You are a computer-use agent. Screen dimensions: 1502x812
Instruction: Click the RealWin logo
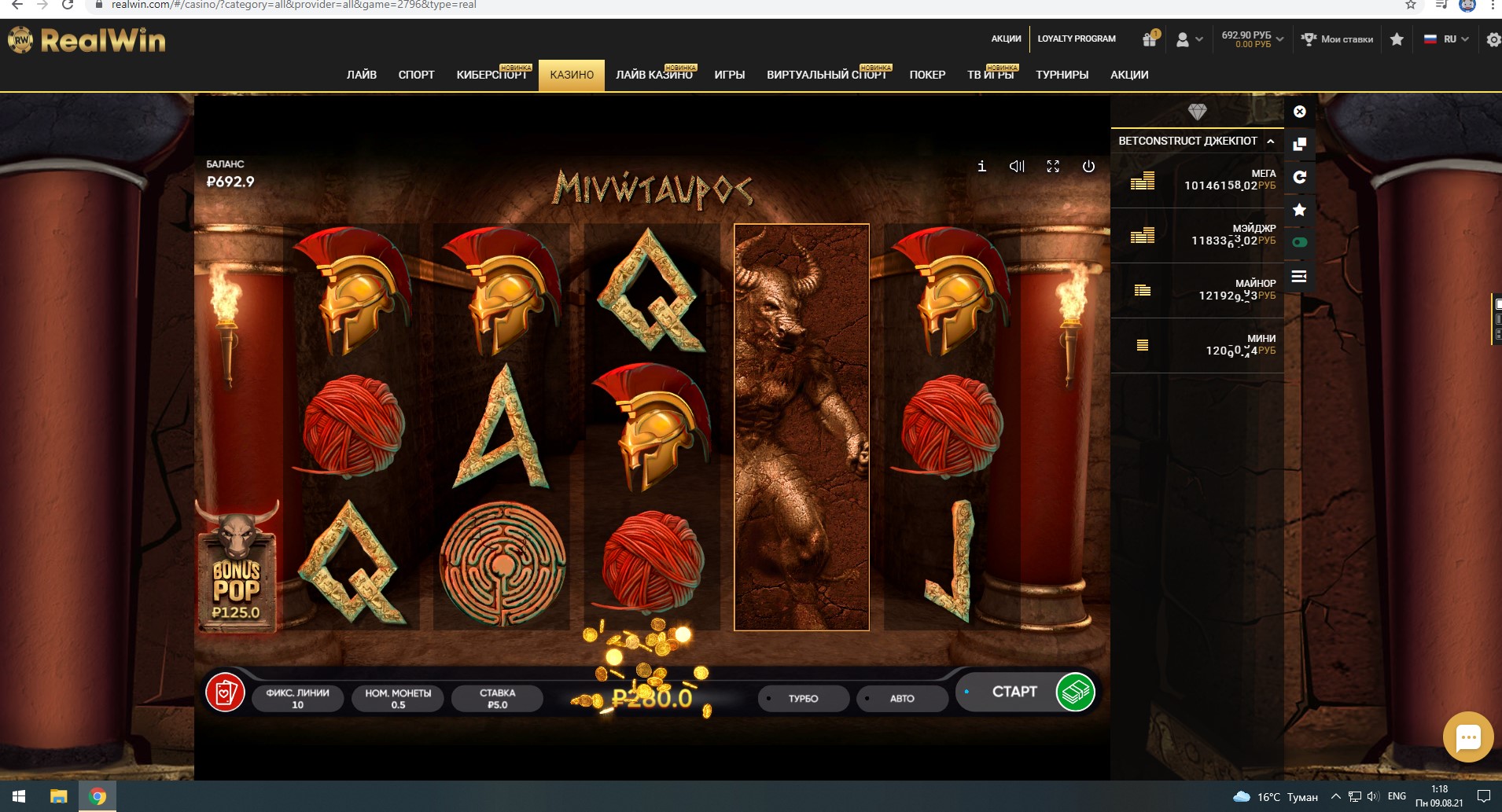tap(87, 40)
